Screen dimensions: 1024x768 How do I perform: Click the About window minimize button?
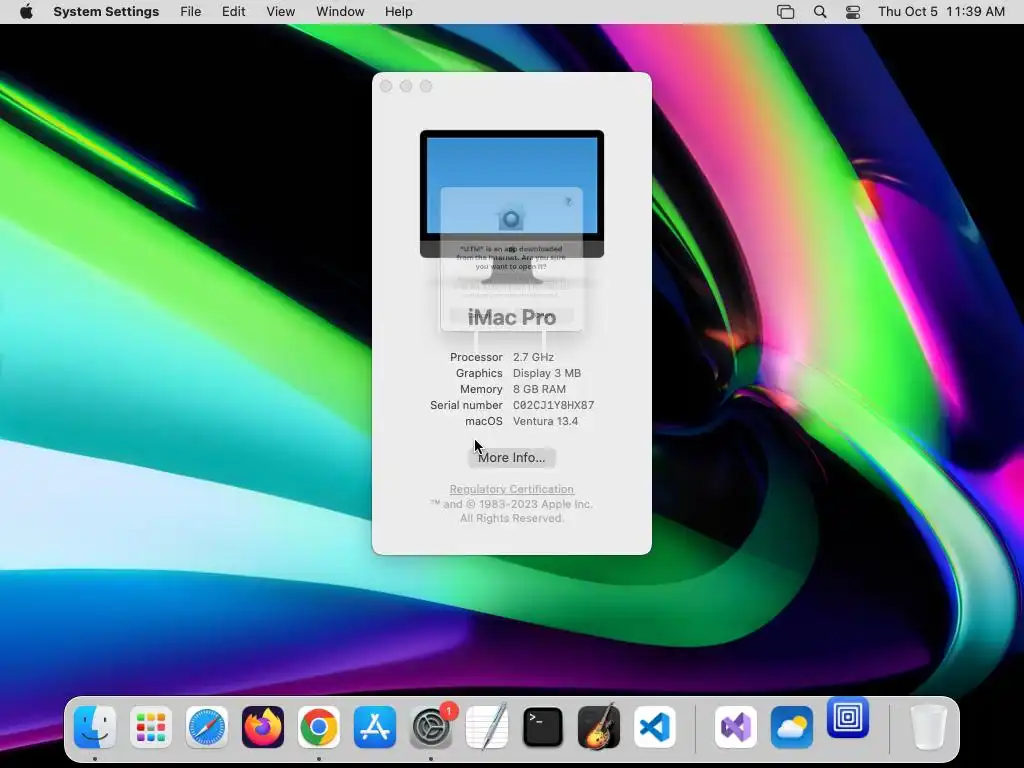[406, 86]
